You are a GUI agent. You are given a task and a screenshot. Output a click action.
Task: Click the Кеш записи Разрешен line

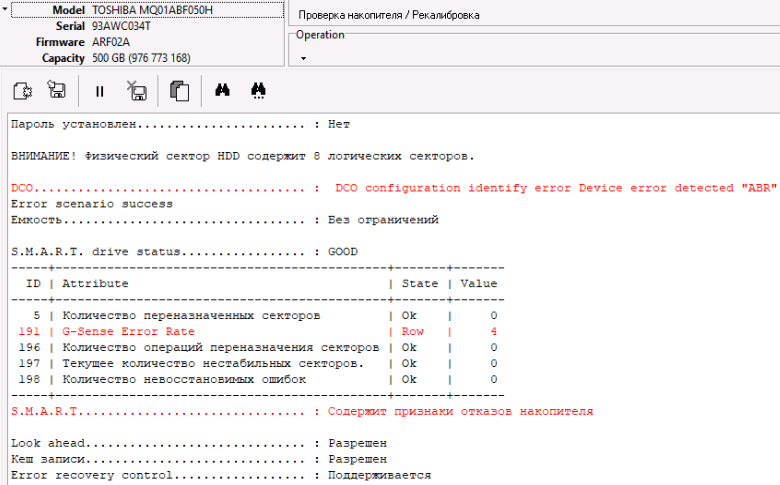click(x=198, y=459)
